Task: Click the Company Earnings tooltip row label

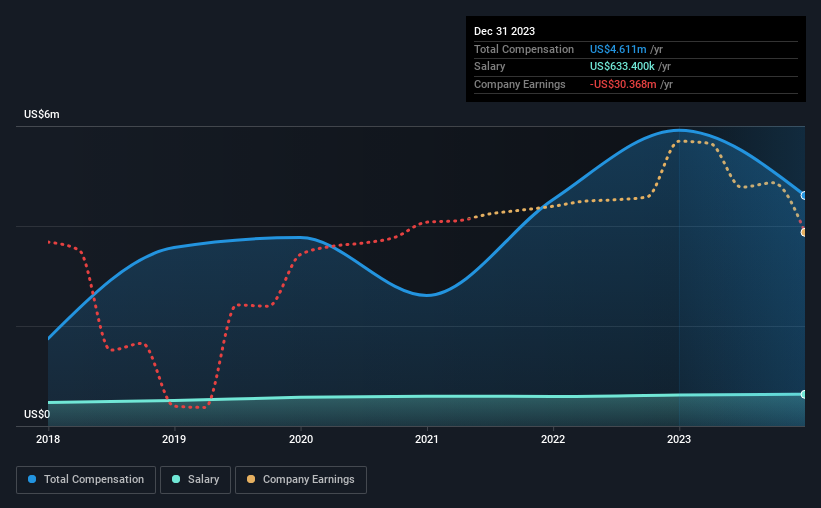Action: coord(519,84)
